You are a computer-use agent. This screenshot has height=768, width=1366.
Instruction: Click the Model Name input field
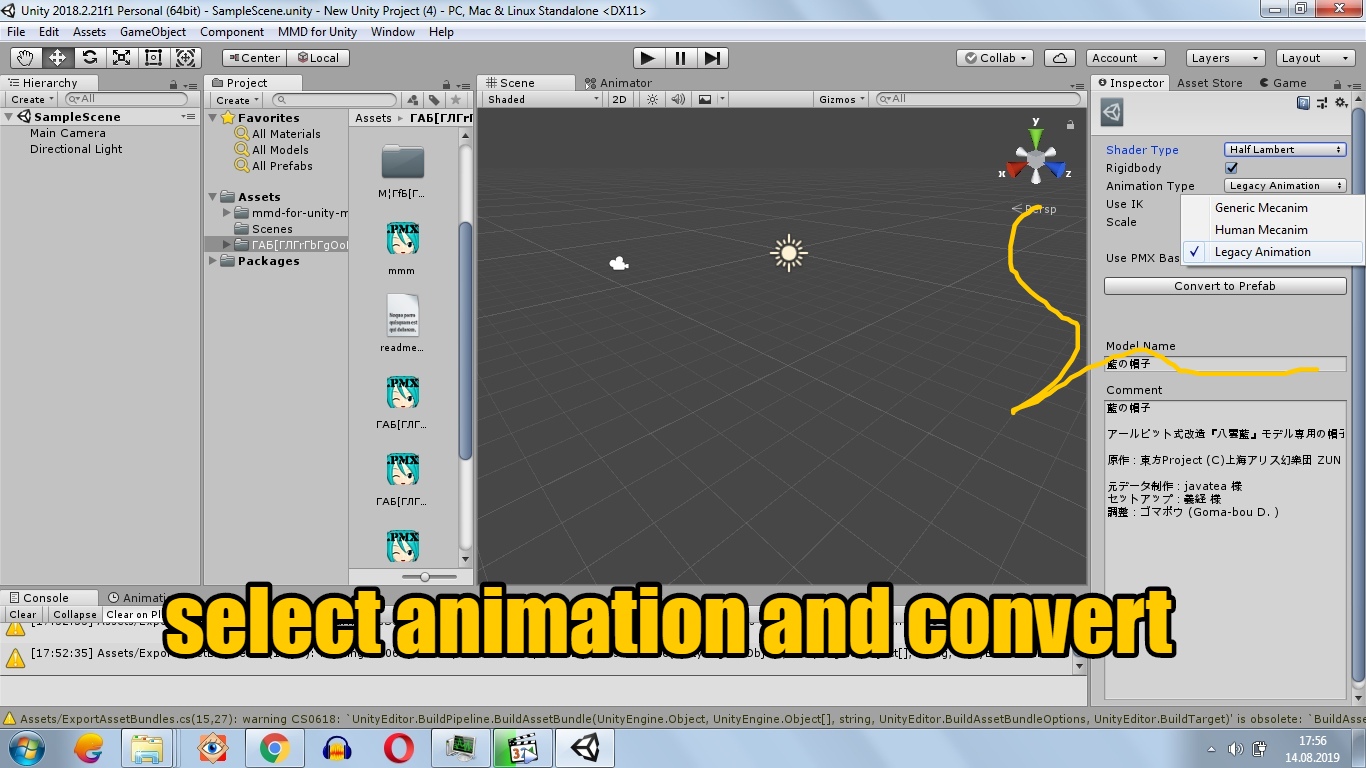(1225, 364)
